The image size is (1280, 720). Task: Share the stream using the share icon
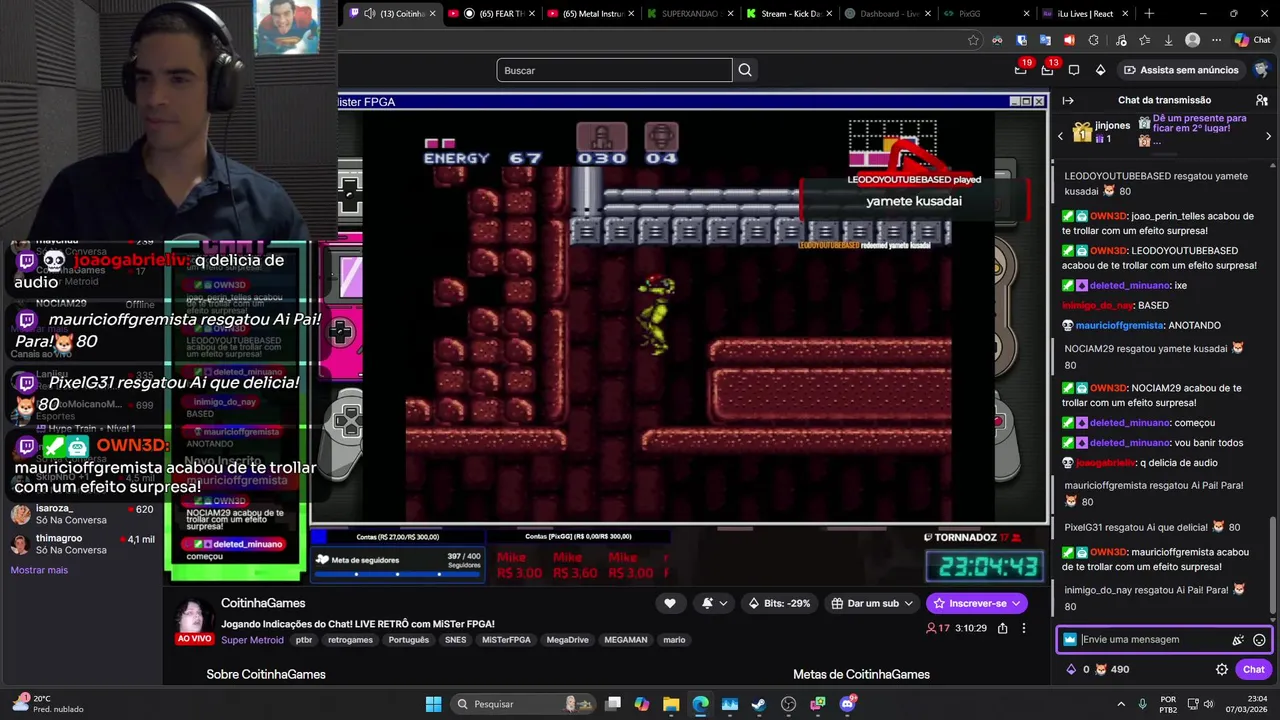pyautogui.click(x=1003, y=628)
